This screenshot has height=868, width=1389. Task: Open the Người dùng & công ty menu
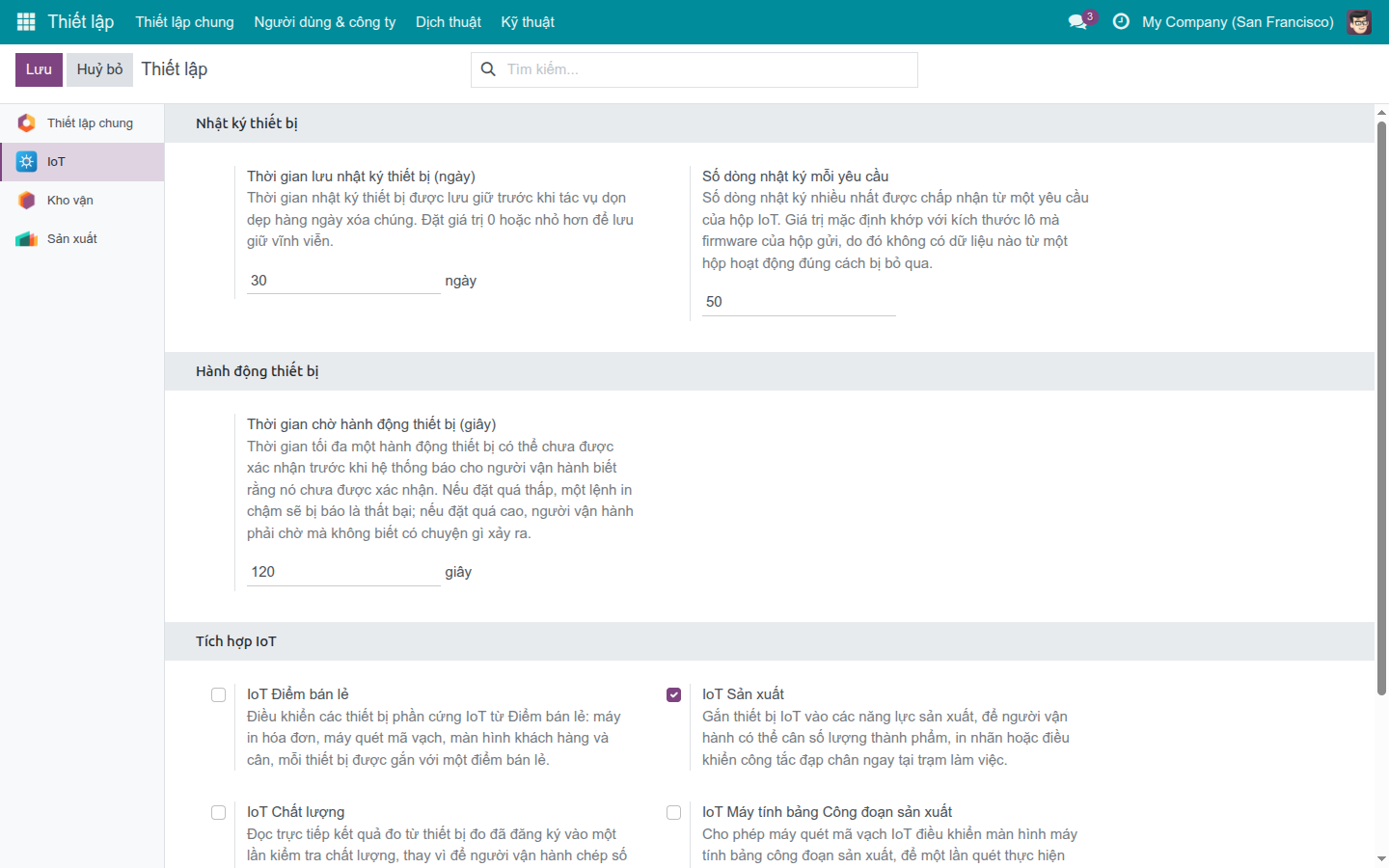325,21
